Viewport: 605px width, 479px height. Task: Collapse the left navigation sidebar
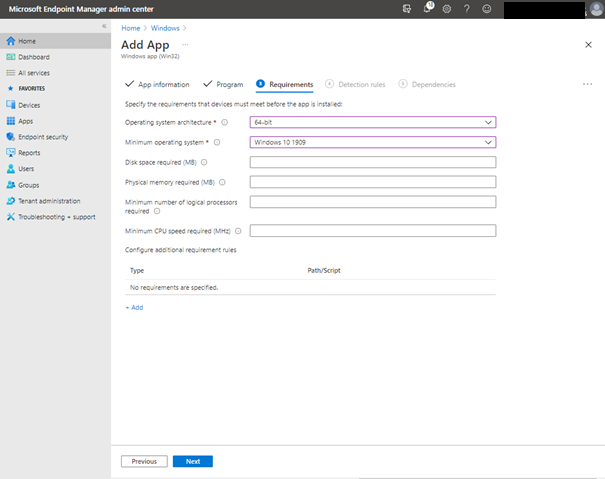click(104, 26)
